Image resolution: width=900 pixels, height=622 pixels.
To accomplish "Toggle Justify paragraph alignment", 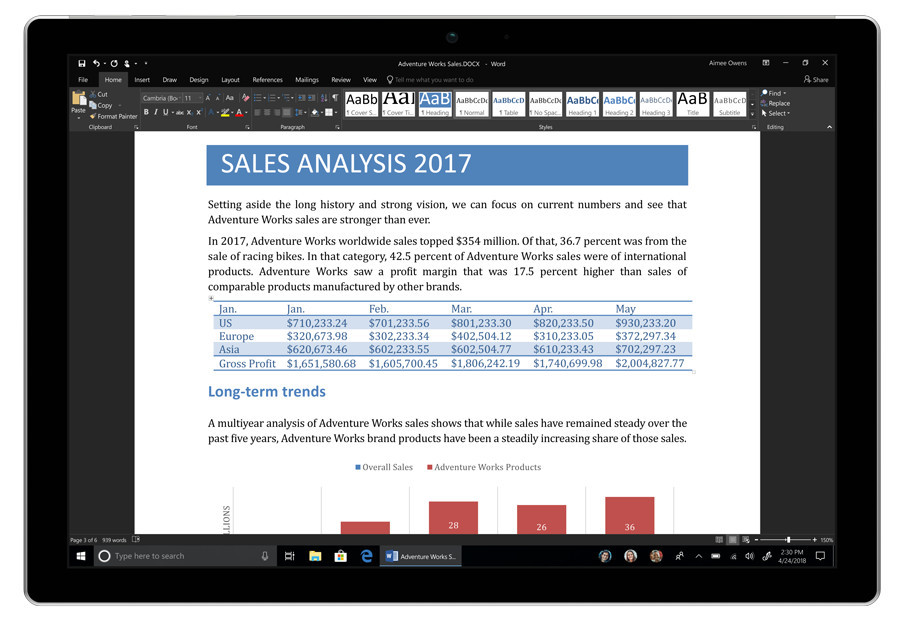I will point(286,112).
